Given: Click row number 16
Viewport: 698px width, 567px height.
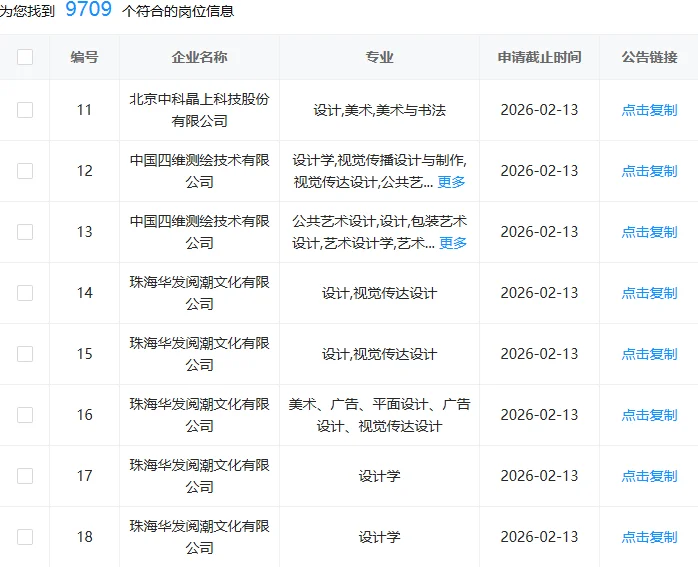Looking at the screenshot, I should 84,415.
